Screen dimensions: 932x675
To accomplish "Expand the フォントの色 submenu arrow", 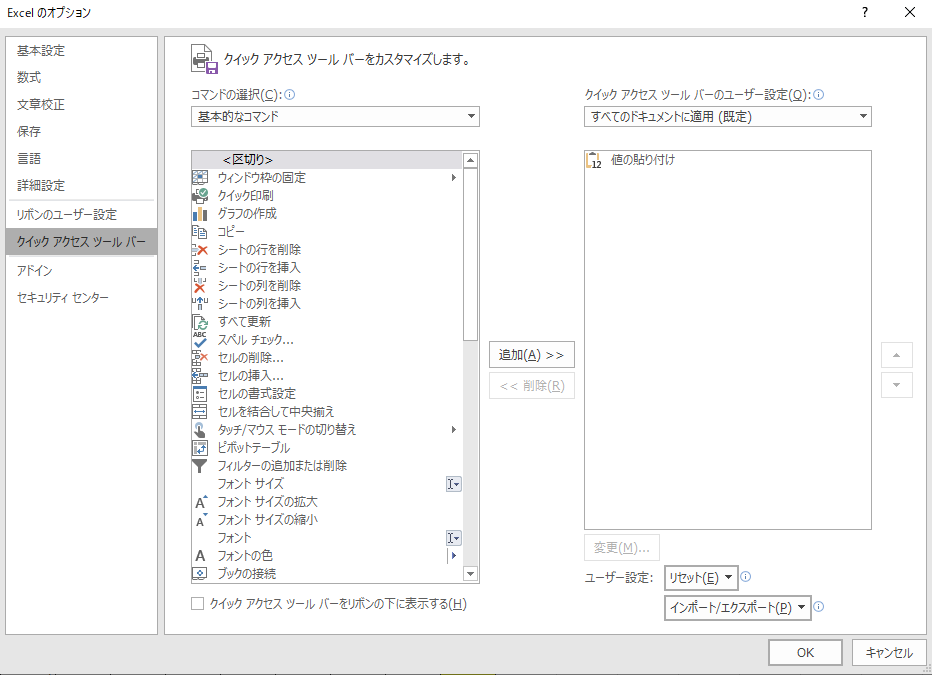I will point(454,556).
